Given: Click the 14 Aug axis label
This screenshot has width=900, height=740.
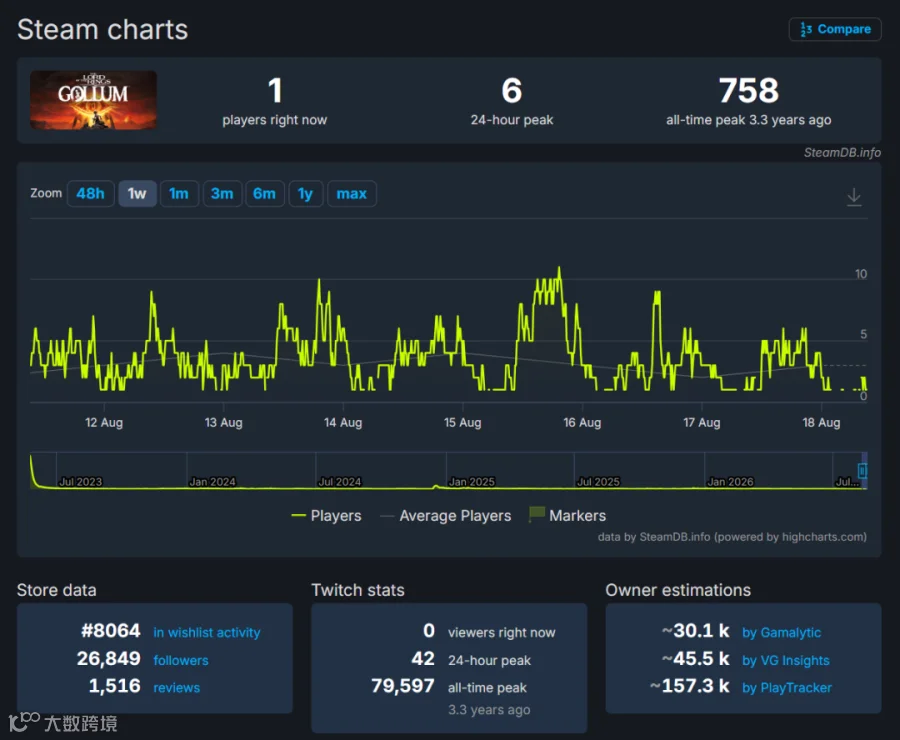Looking at the screenshot, I should (343, 423).
